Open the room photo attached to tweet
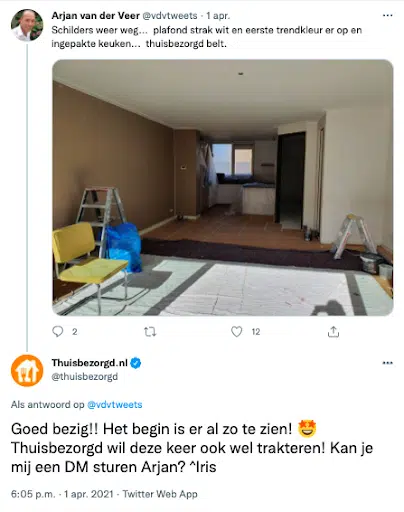The image size is (404, 512). coord(223,187)
